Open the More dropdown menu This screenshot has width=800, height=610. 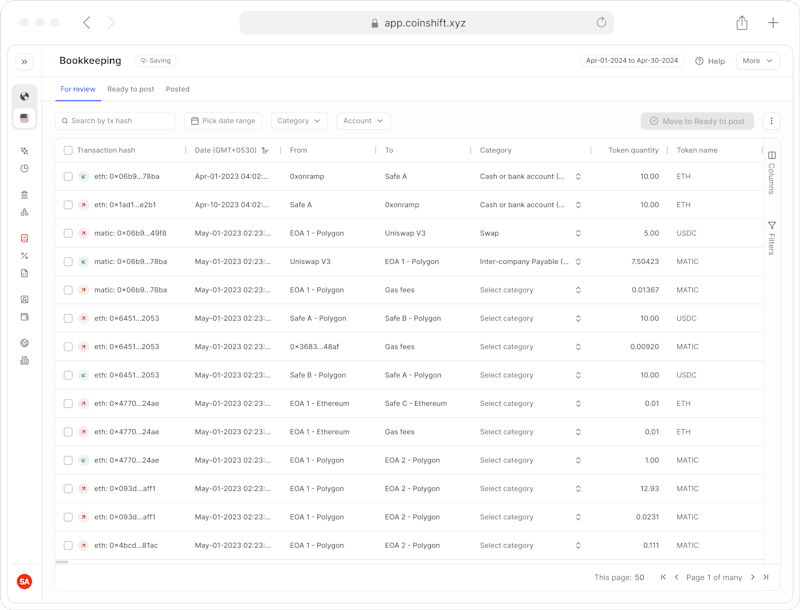[758, 61]
